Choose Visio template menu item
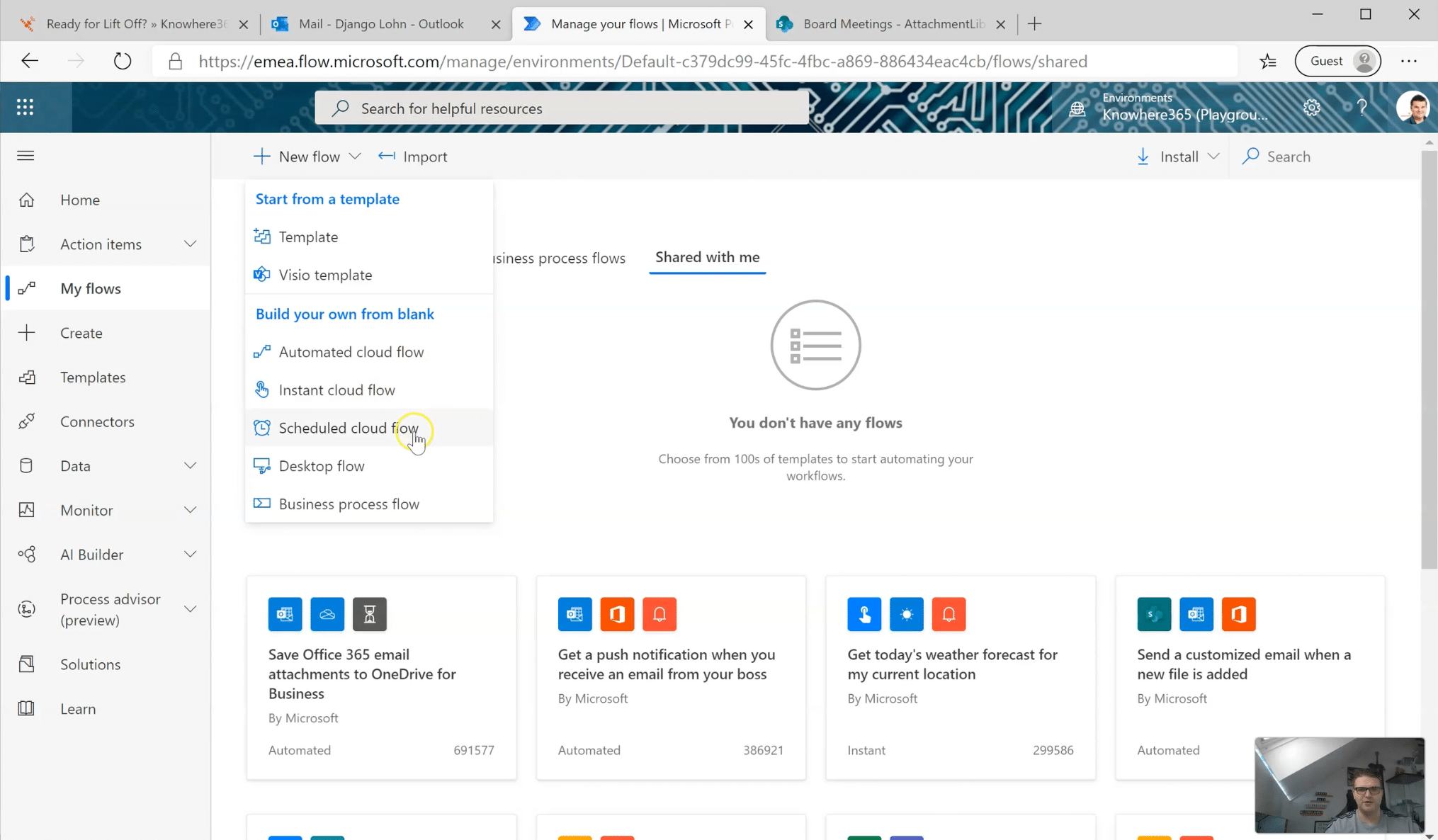This screenshot has width=1438, height=840. [x=368, y=275]
